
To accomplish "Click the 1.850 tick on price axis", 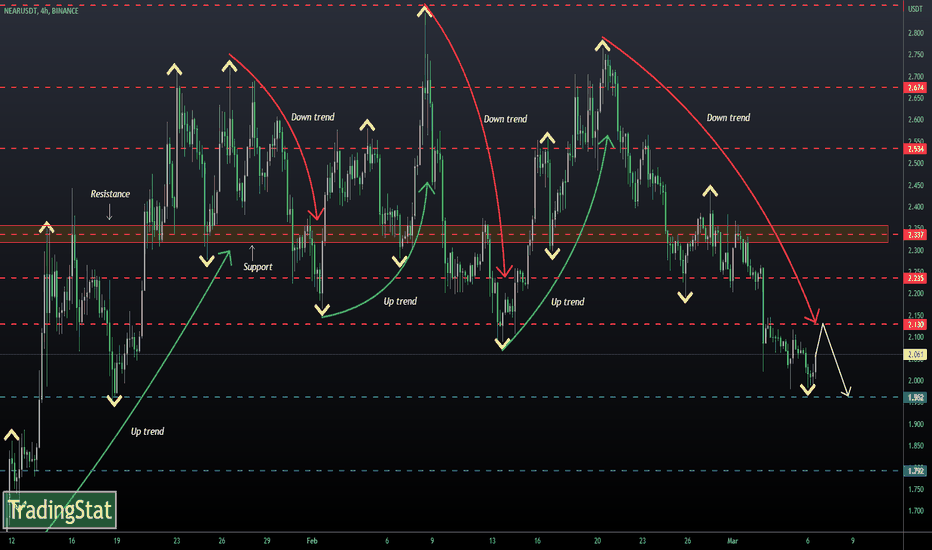I will 916,446.
